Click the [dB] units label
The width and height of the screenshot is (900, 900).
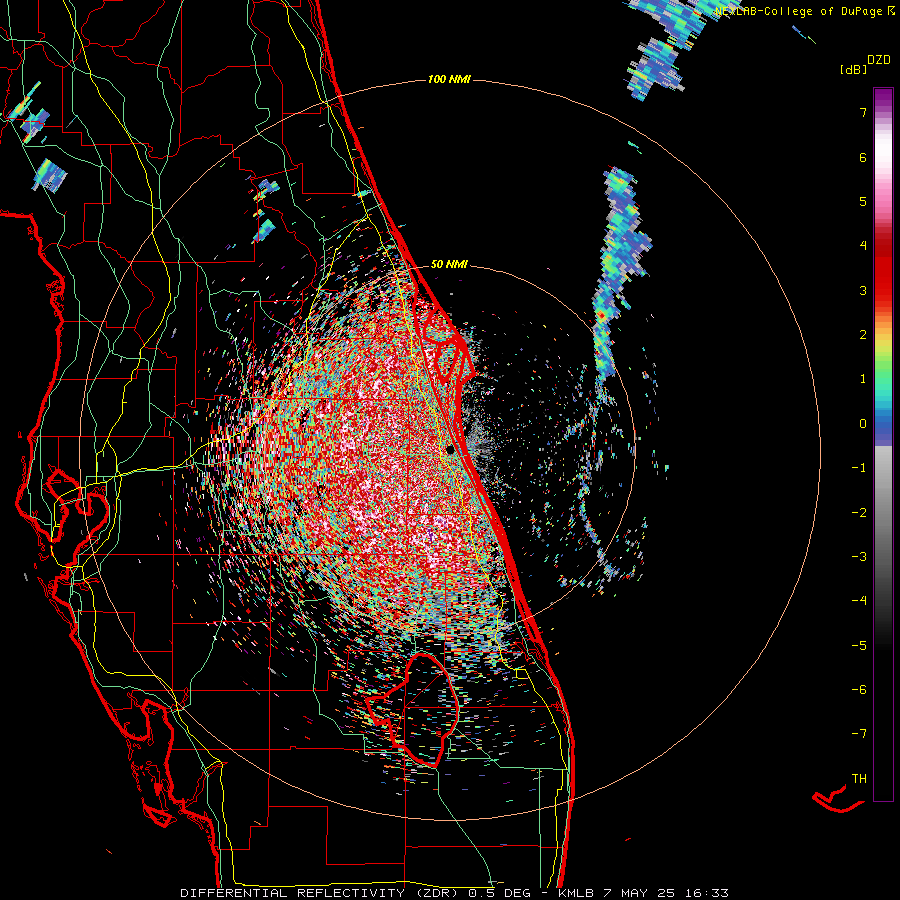click(853, 69)
